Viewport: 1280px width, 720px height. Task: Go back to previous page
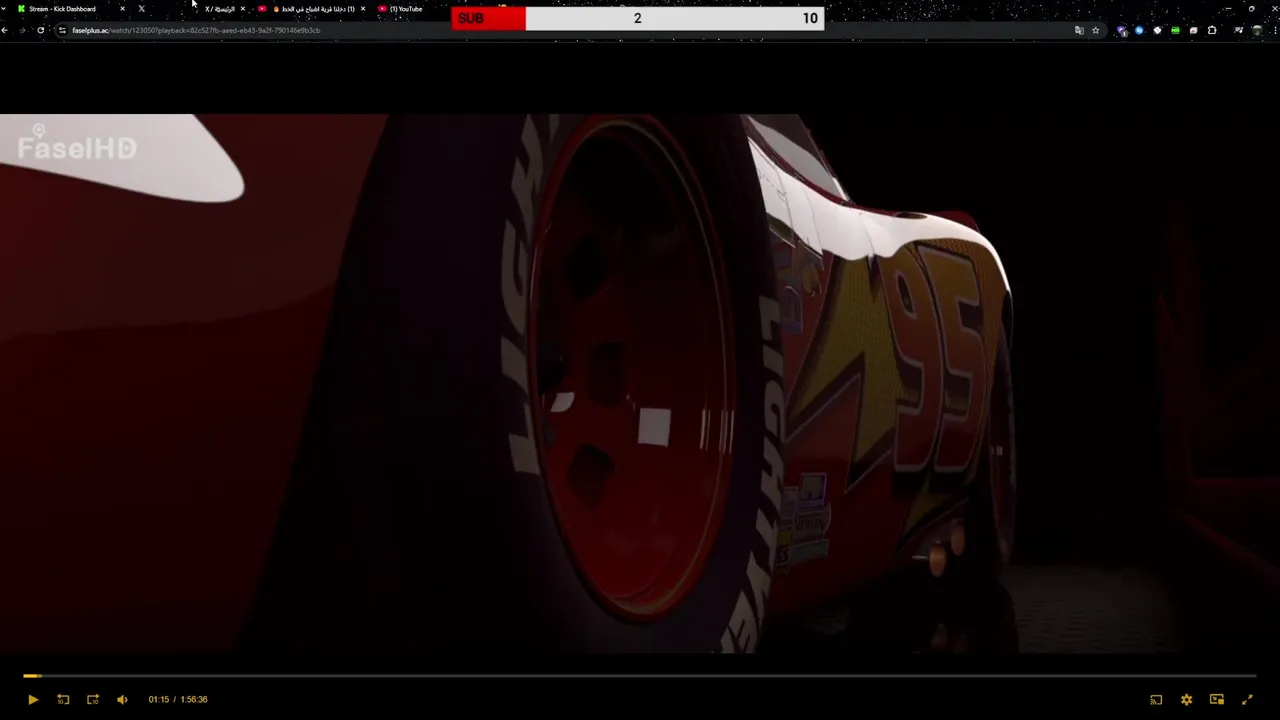pos(5,30)
